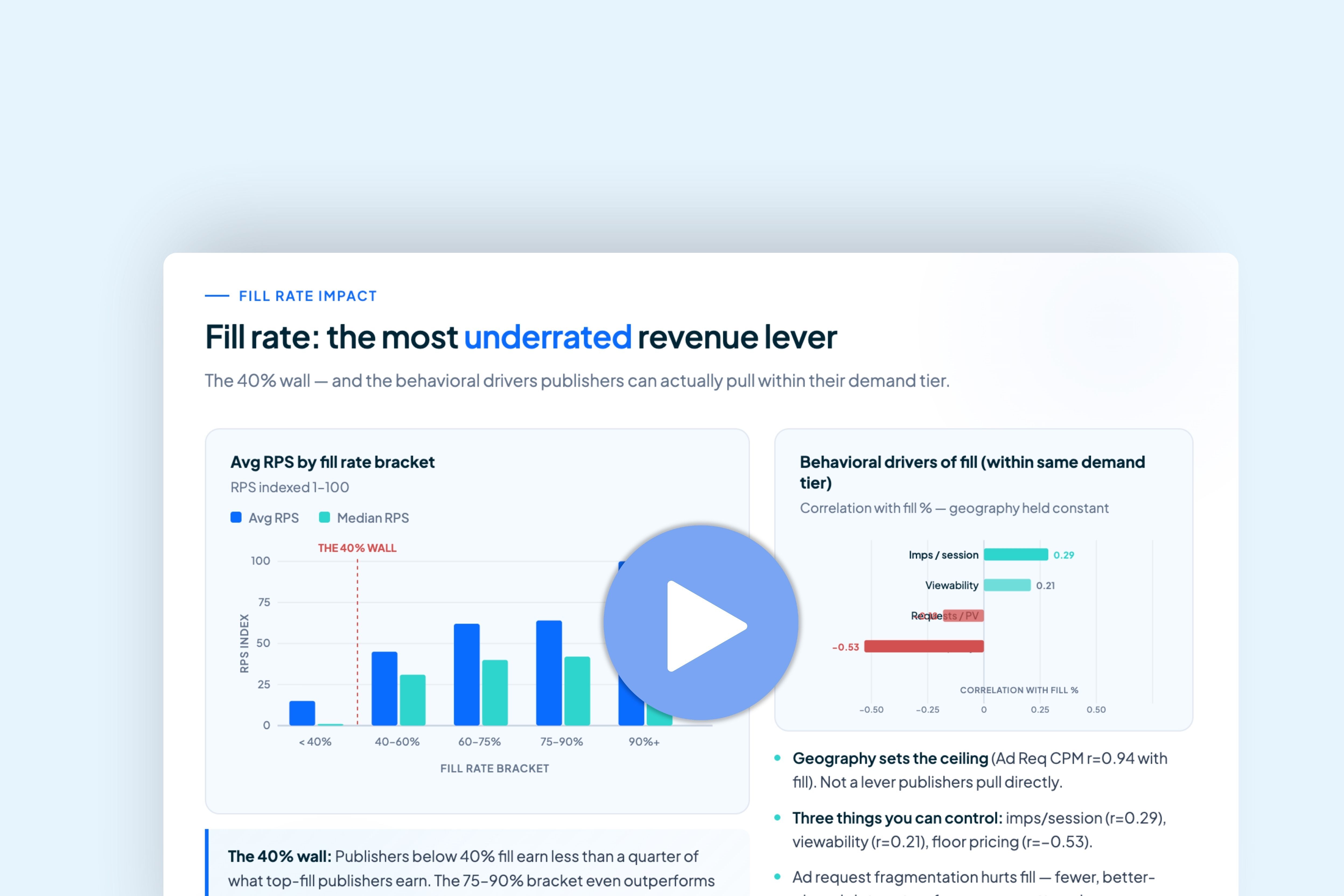Click the '−0.25' x-axis tick label
This screenshot has width=1344, height=896.
tap(927, 710)
